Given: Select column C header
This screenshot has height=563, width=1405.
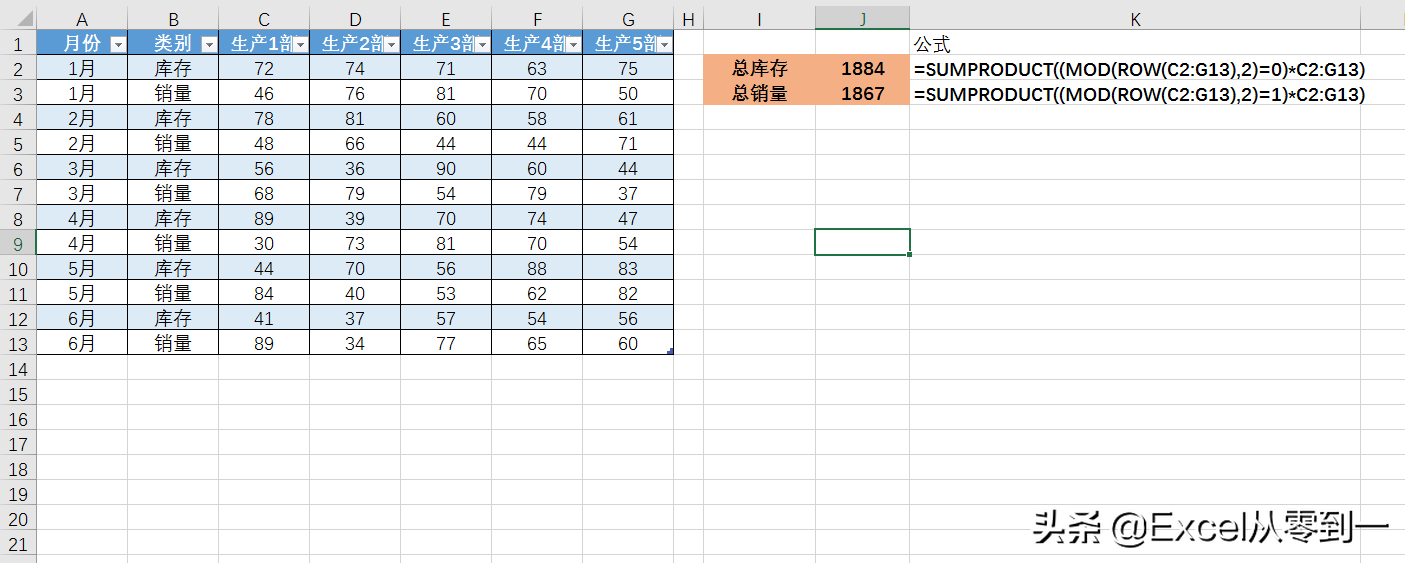Looking at the screenshot, I should (264, 19).
